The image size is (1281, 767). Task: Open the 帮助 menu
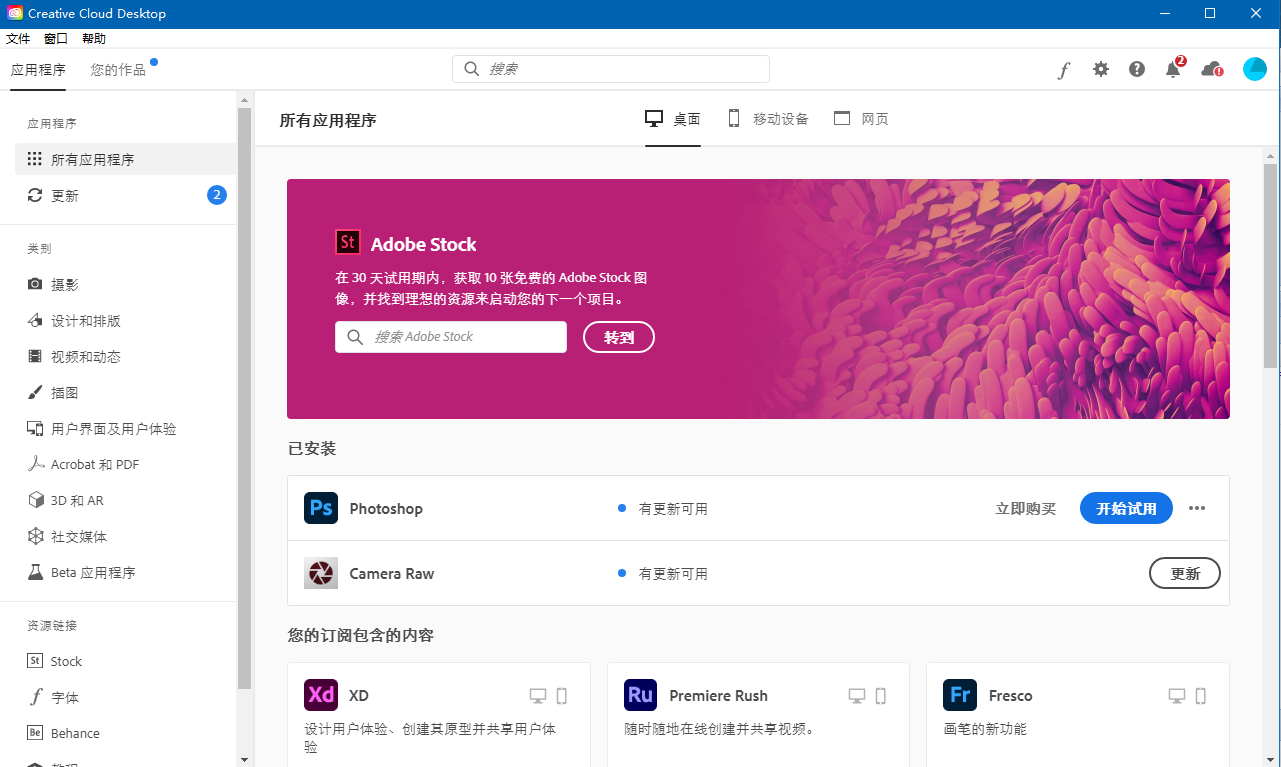click(94, 39)
